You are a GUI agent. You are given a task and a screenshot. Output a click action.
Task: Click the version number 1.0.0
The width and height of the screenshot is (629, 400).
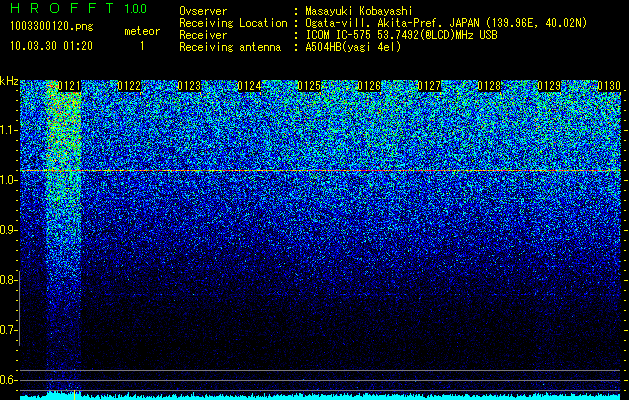[x=136, y=9]
